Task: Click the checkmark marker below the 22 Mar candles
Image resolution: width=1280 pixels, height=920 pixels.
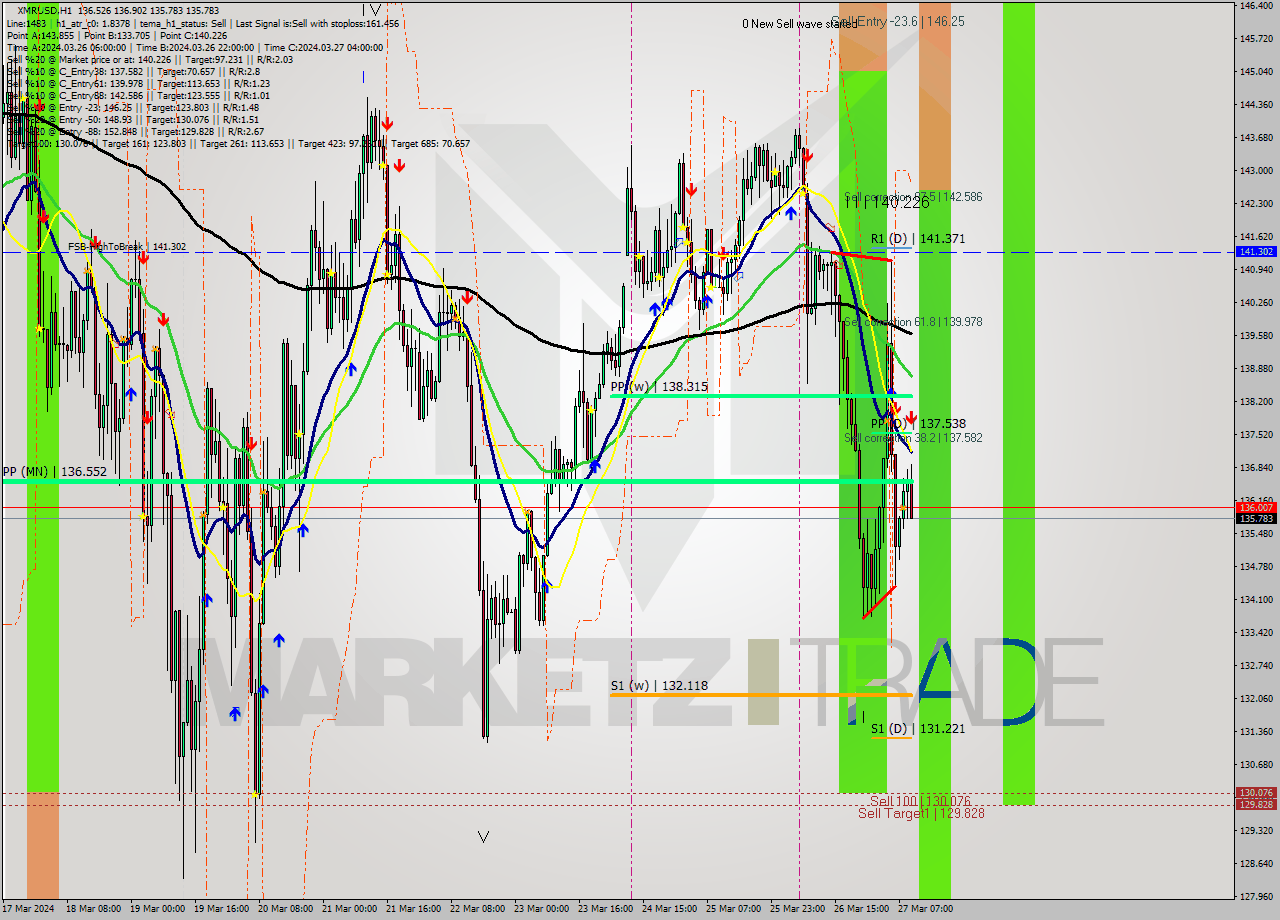Action: [x=484, y=835]
